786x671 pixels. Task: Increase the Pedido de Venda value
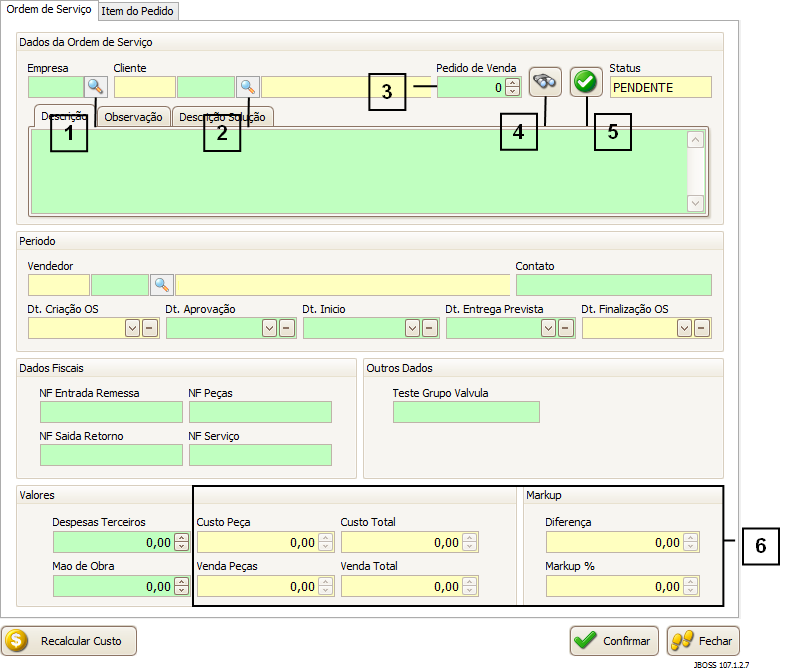point(513,83)
